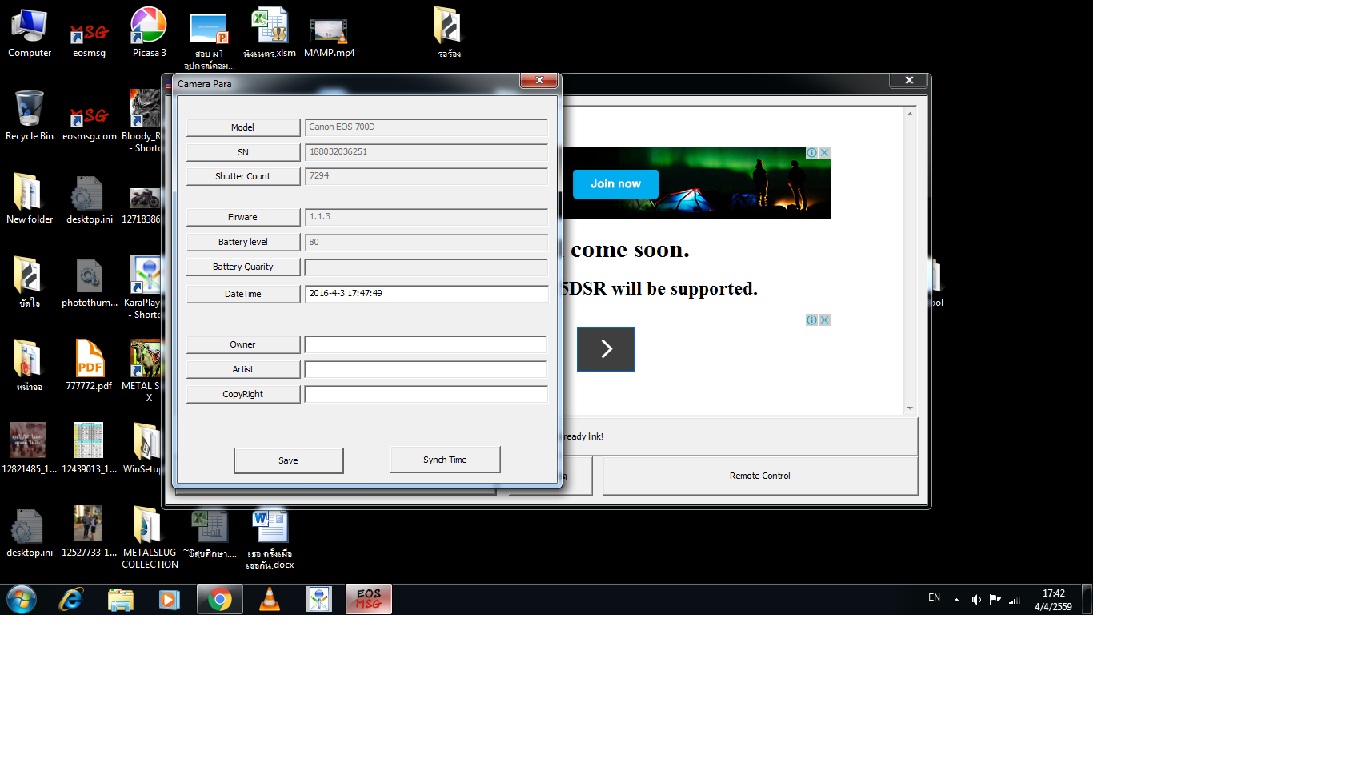This screenshot has height=768, width=1366.
Task: Click the Shutter Count label button
Action: [x=243, y=176]
